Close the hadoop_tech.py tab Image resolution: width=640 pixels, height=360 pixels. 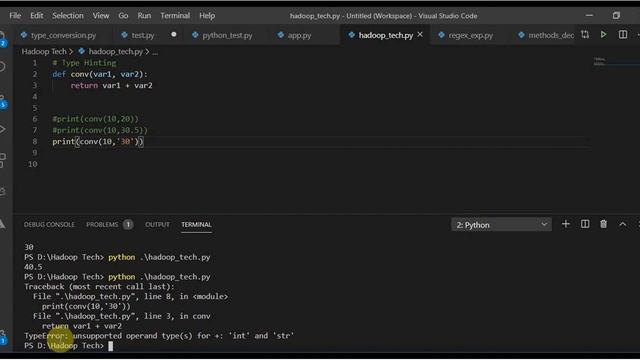pyautogui.click(x=420, y=35)
